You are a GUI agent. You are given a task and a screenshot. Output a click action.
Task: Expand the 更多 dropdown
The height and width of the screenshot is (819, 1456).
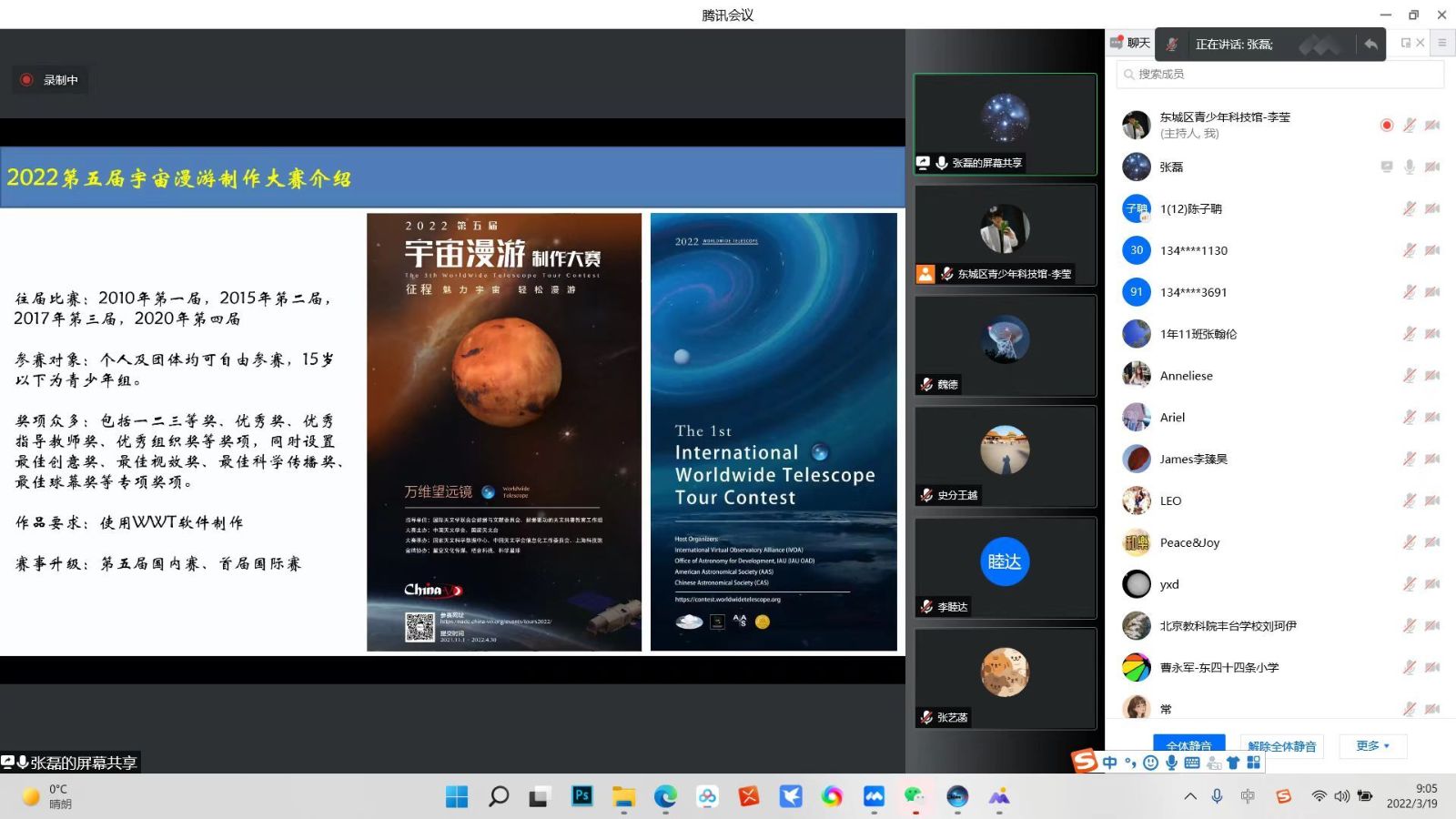(x=1372, y=746)
